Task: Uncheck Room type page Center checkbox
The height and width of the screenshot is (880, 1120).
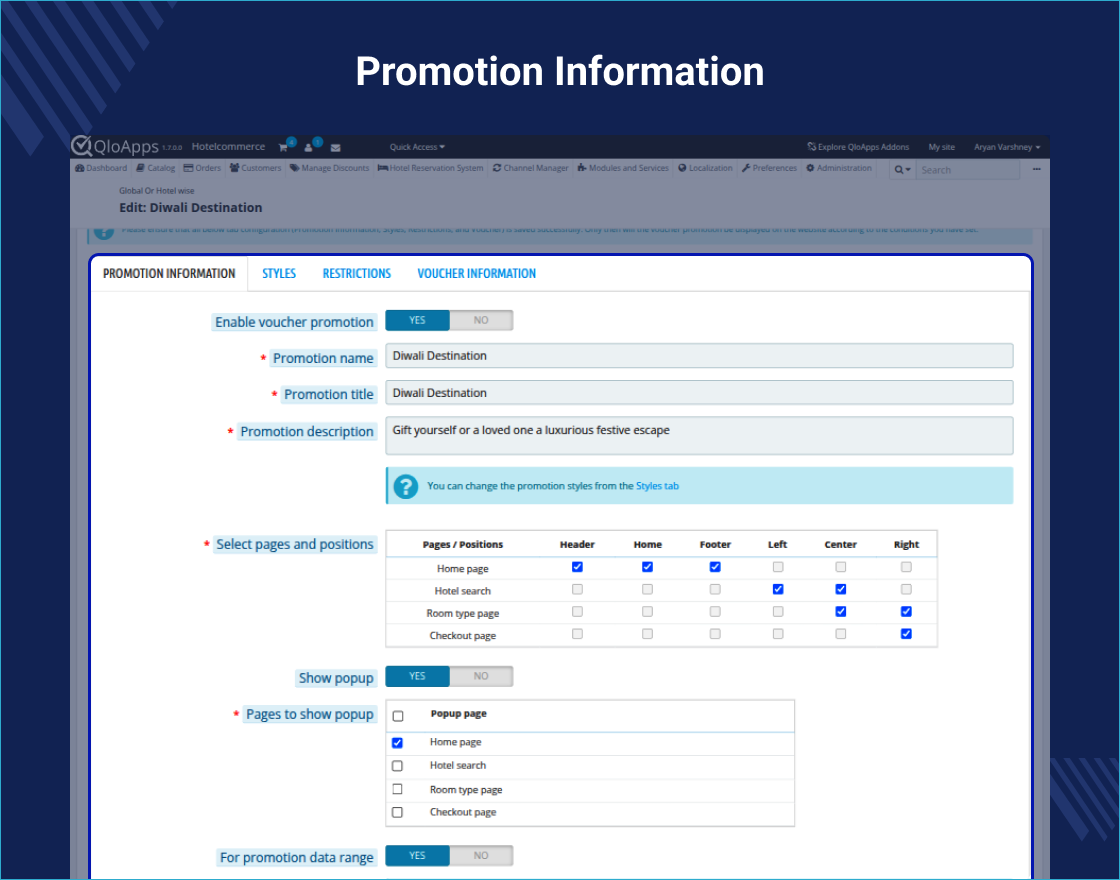Action: point(841,611)
